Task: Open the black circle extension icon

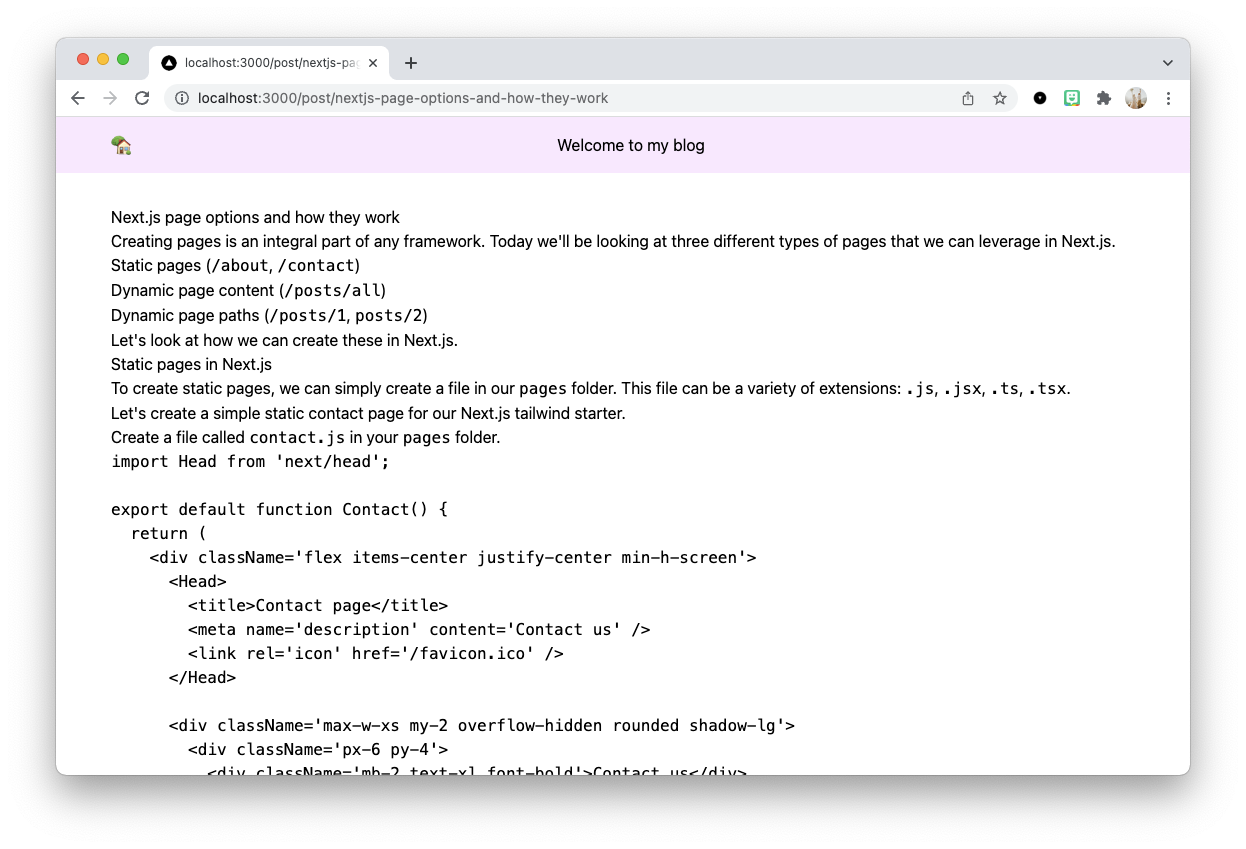Action: (1040, 98)
